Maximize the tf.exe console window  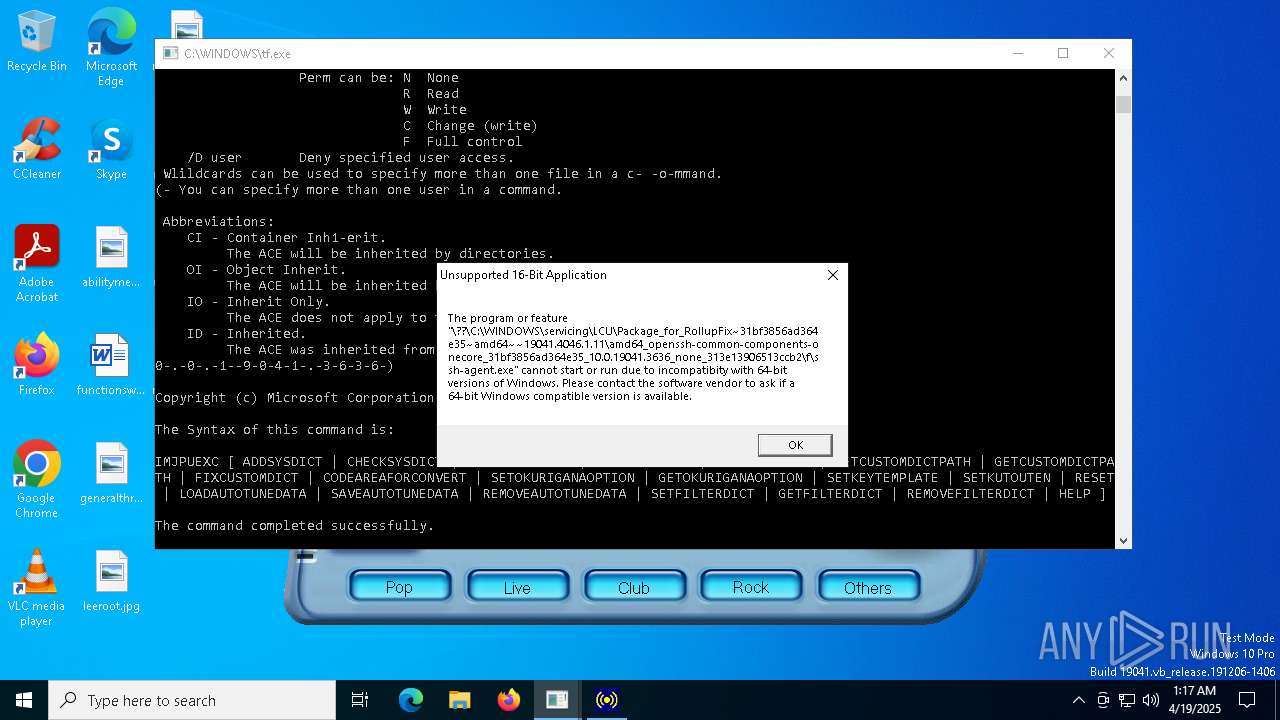(1063, 54)
